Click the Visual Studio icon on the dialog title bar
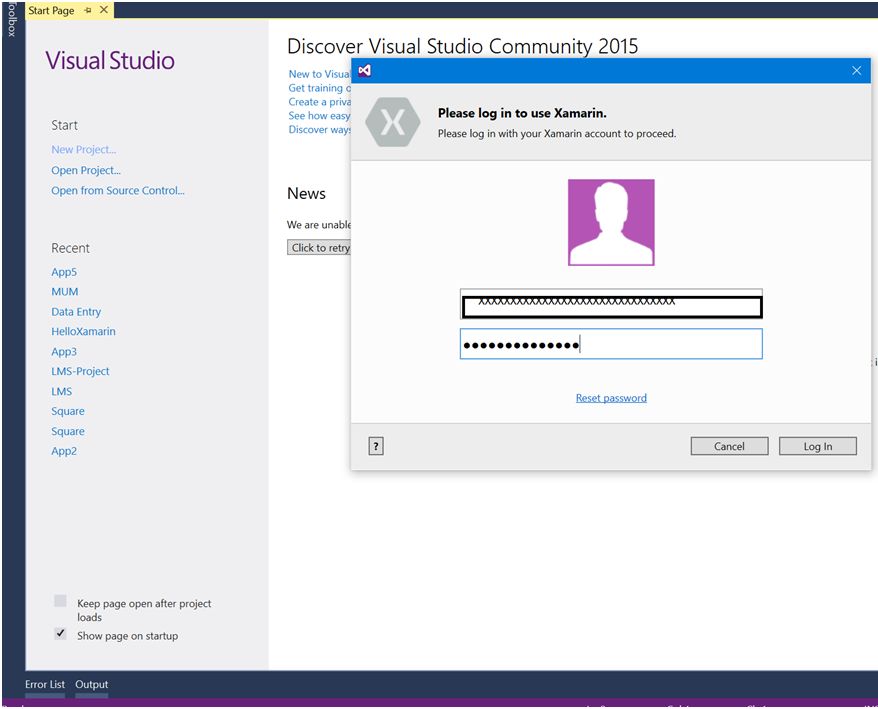Screen dimensions: 878x709 364,71
